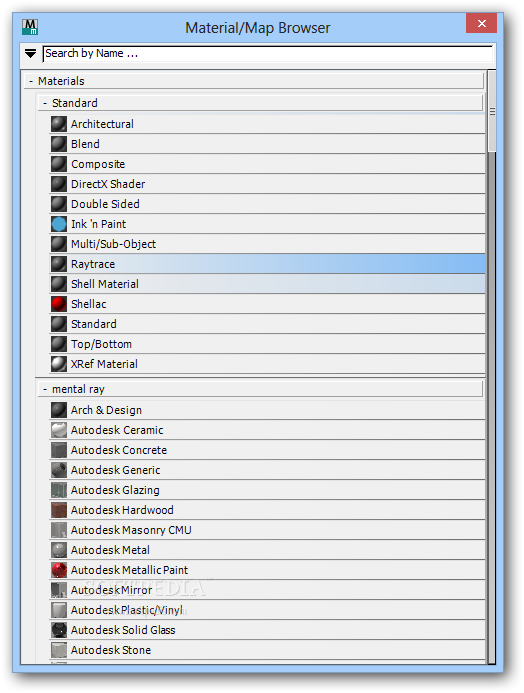
Task: Click the Top/Bottom sphere icon
Action: [59, 344]
